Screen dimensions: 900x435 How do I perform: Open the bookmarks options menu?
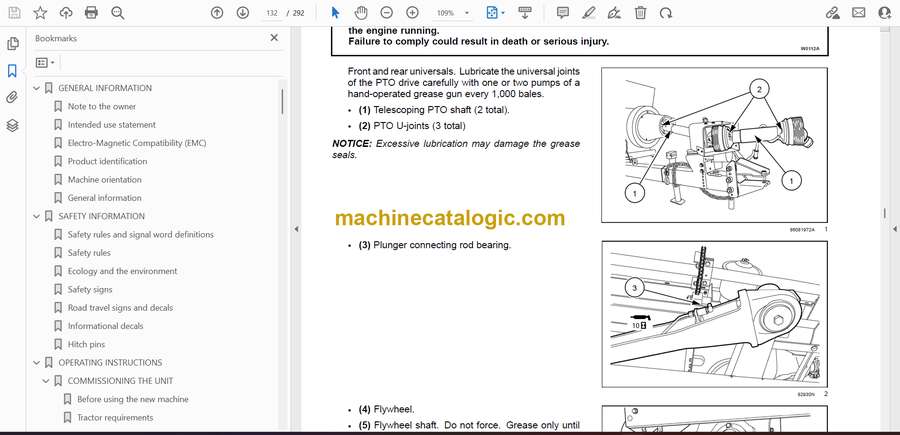[x=45, y=62]
